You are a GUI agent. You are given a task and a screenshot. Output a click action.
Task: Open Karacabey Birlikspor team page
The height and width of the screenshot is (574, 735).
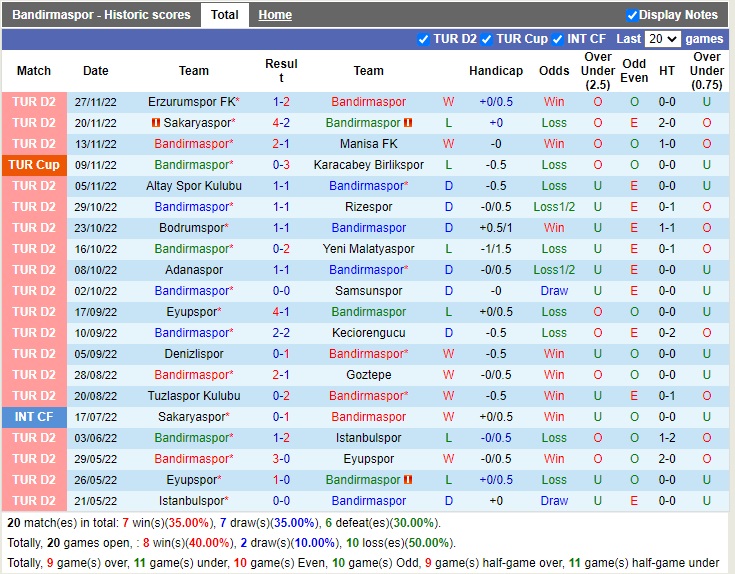(368, 165)
